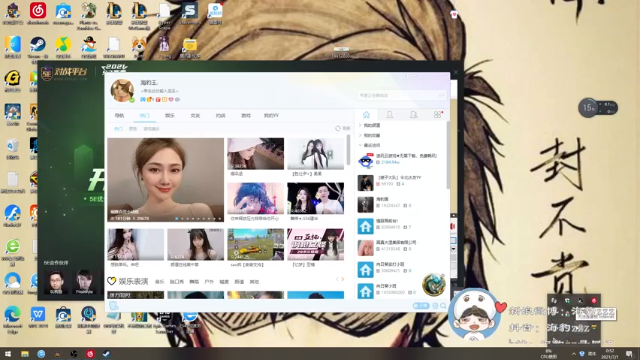Click the search magnifier in YY bottom bar

pyautogui.click(x=443, y=305)
